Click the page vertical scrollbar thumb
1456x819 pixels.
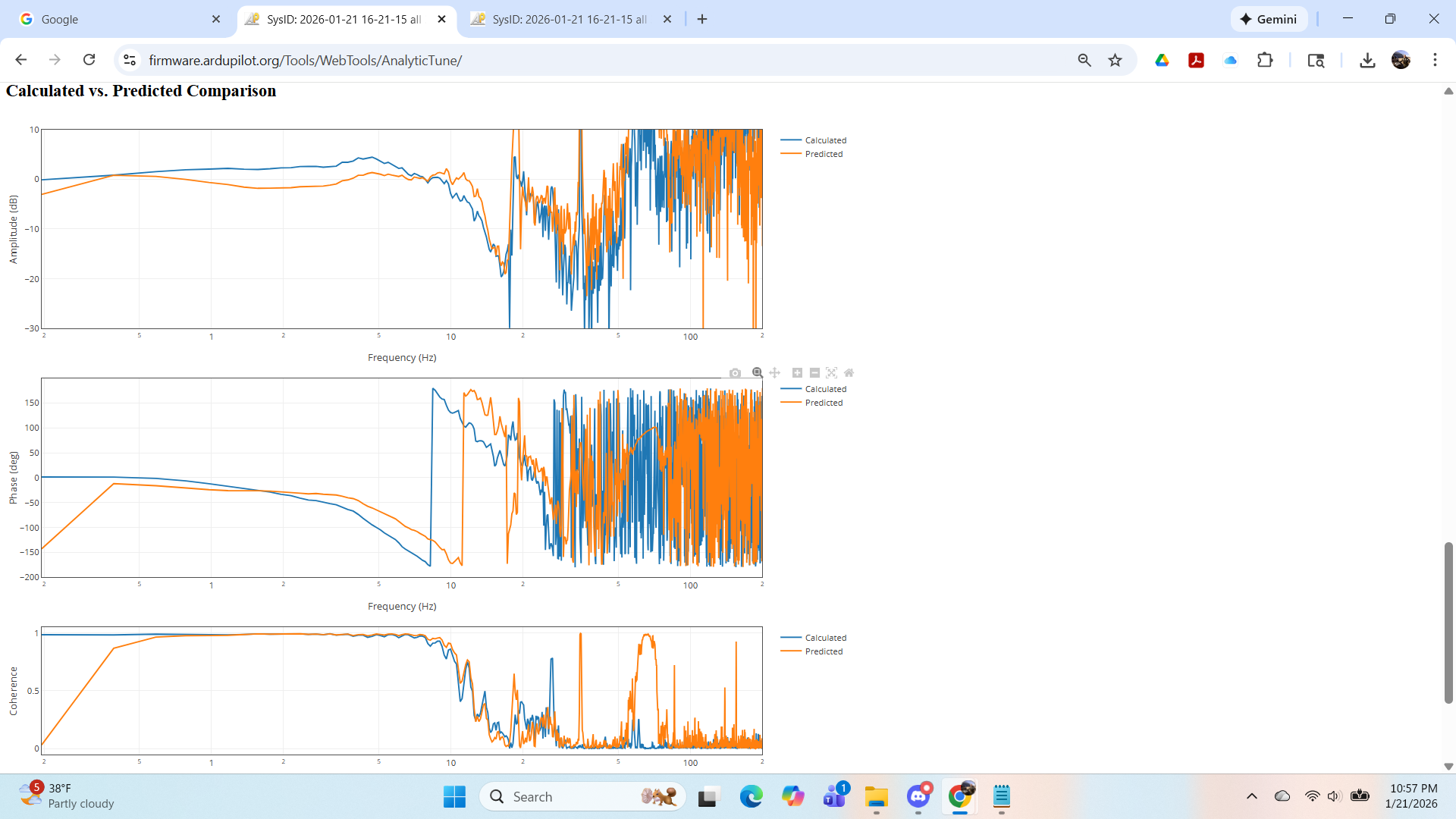1448,622
